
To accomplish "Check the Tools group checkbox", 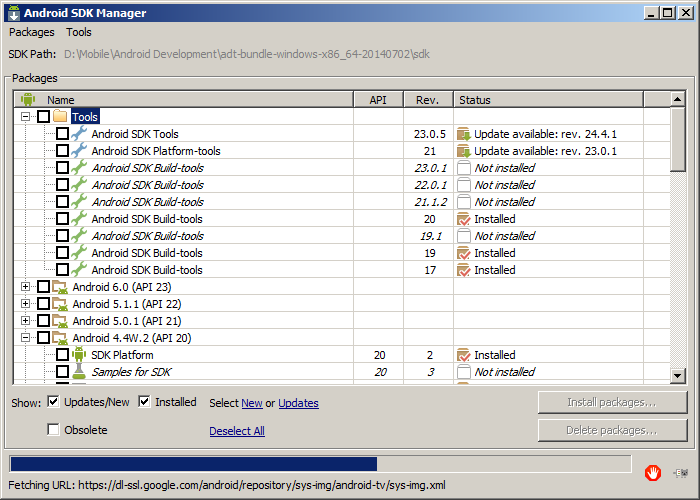I will (x=43, y=117).
